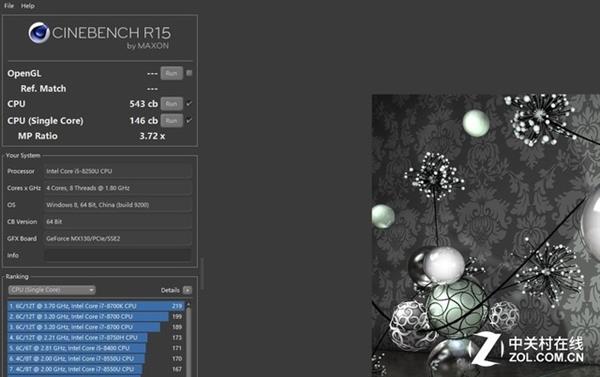
Task: Run the CPU (Single Core) benchmark
Action: tap(171, 121)
